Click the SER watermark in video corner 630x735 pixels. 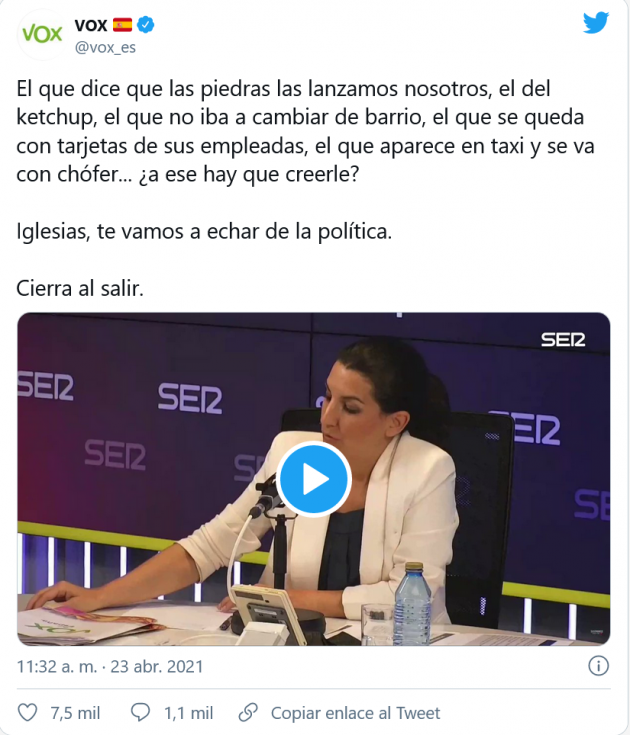point(563,340)
